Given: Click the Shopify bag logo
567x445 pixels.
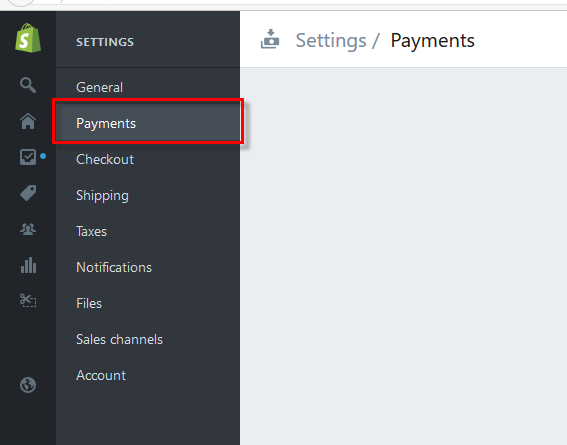Looking at the screenshot, I should [x=28, y=38].
